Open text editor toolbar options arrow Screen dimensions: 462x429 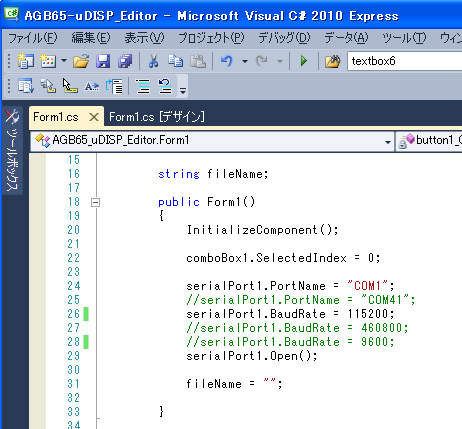183,89
